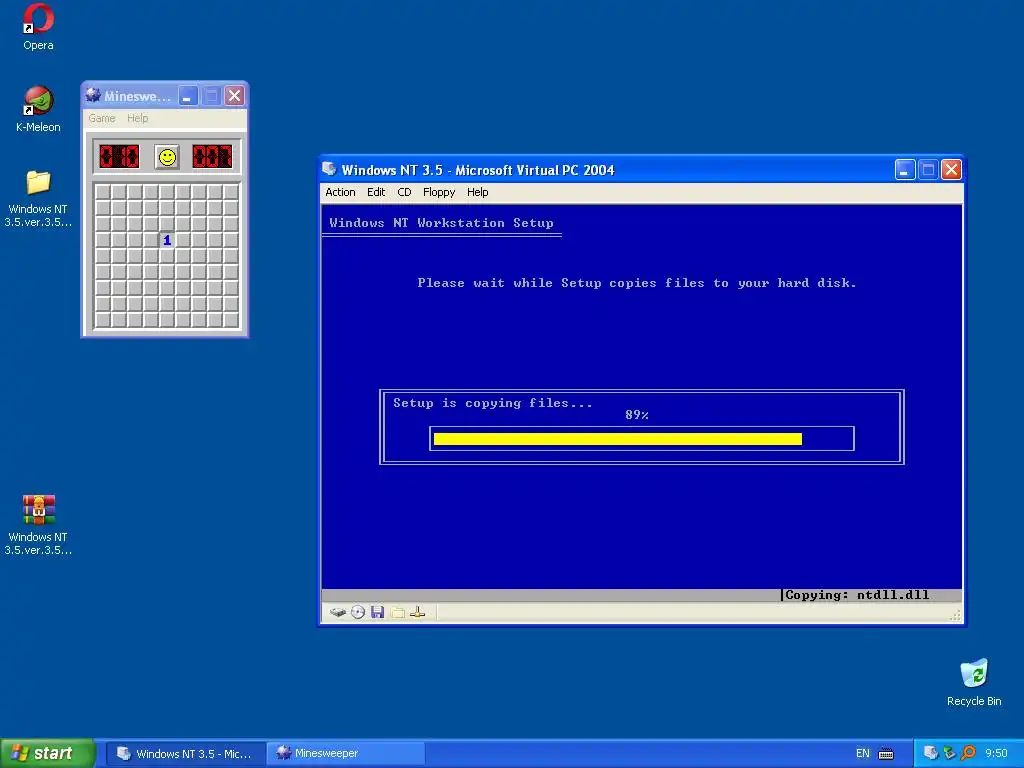Image resolution: width=1024 pixels, height=768 pixels.
Task: Click the Start button
Action: (x=47, y=754)
